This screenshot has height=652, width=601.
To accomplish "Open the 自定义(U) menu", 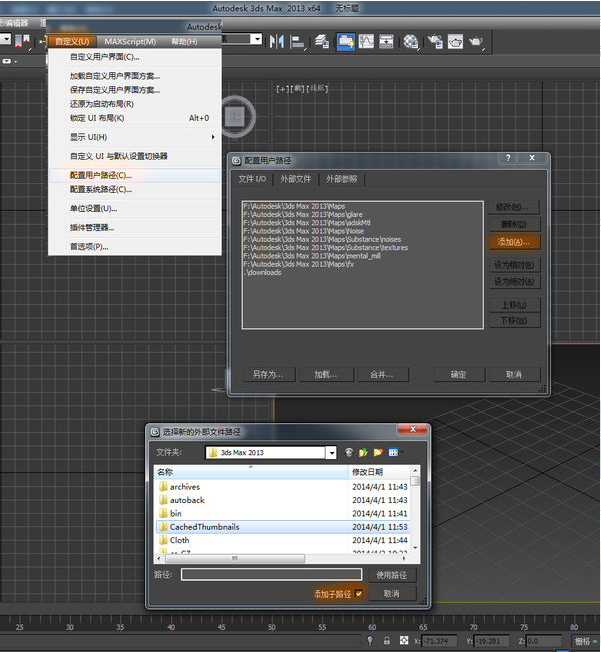I will click(72, 42).
